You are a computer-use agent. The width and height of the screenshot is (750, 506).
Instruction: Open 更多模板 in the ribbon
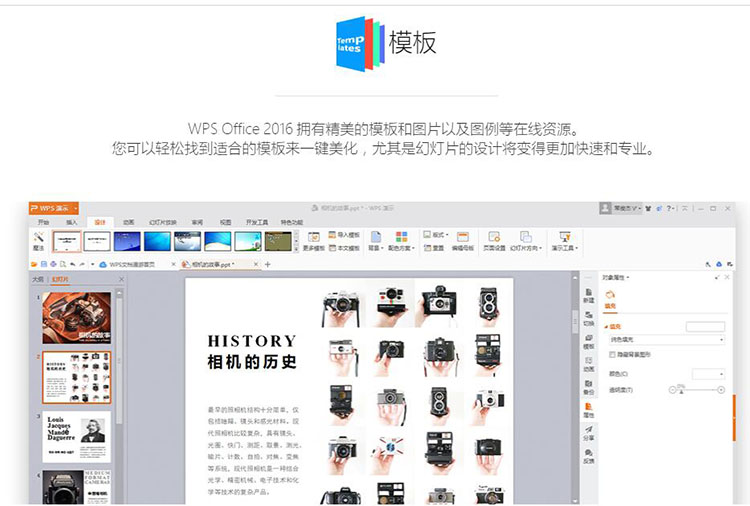313,241
